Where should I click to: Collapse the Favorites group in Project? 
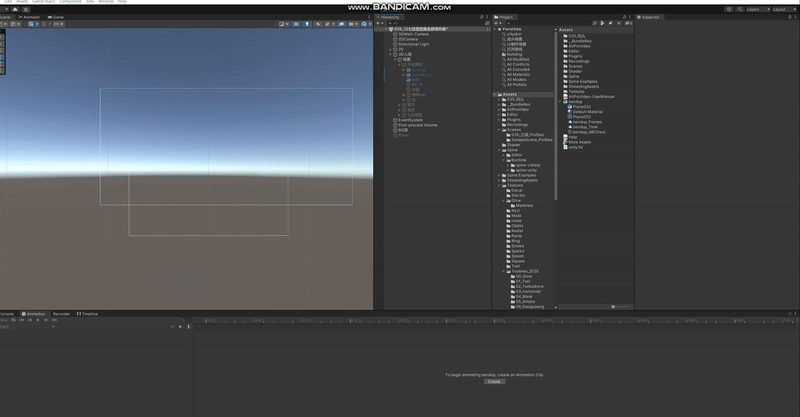[495, 29]
